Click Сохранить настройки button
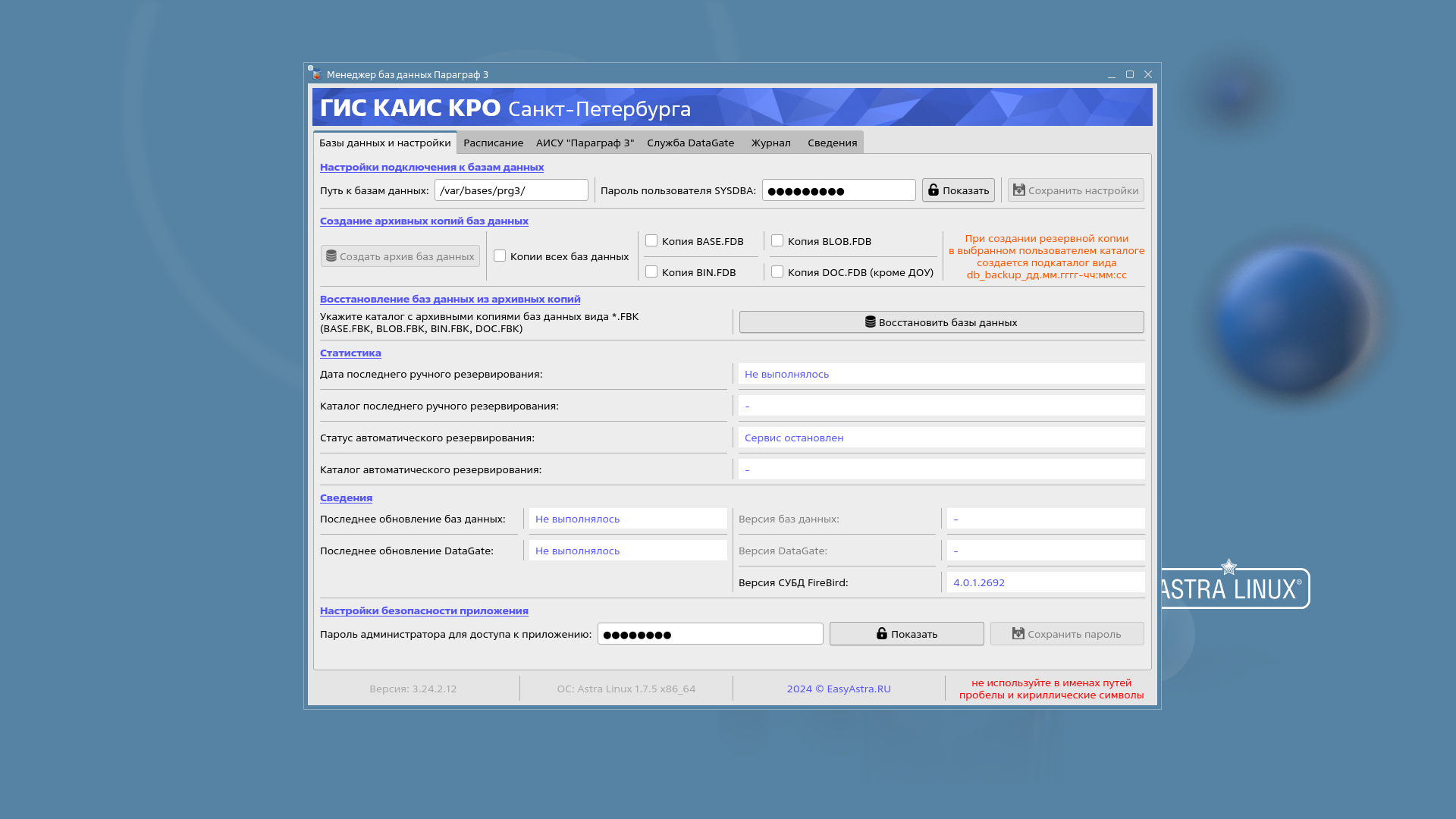This screenshot has width=1456, height=819. pos(1076,190)
